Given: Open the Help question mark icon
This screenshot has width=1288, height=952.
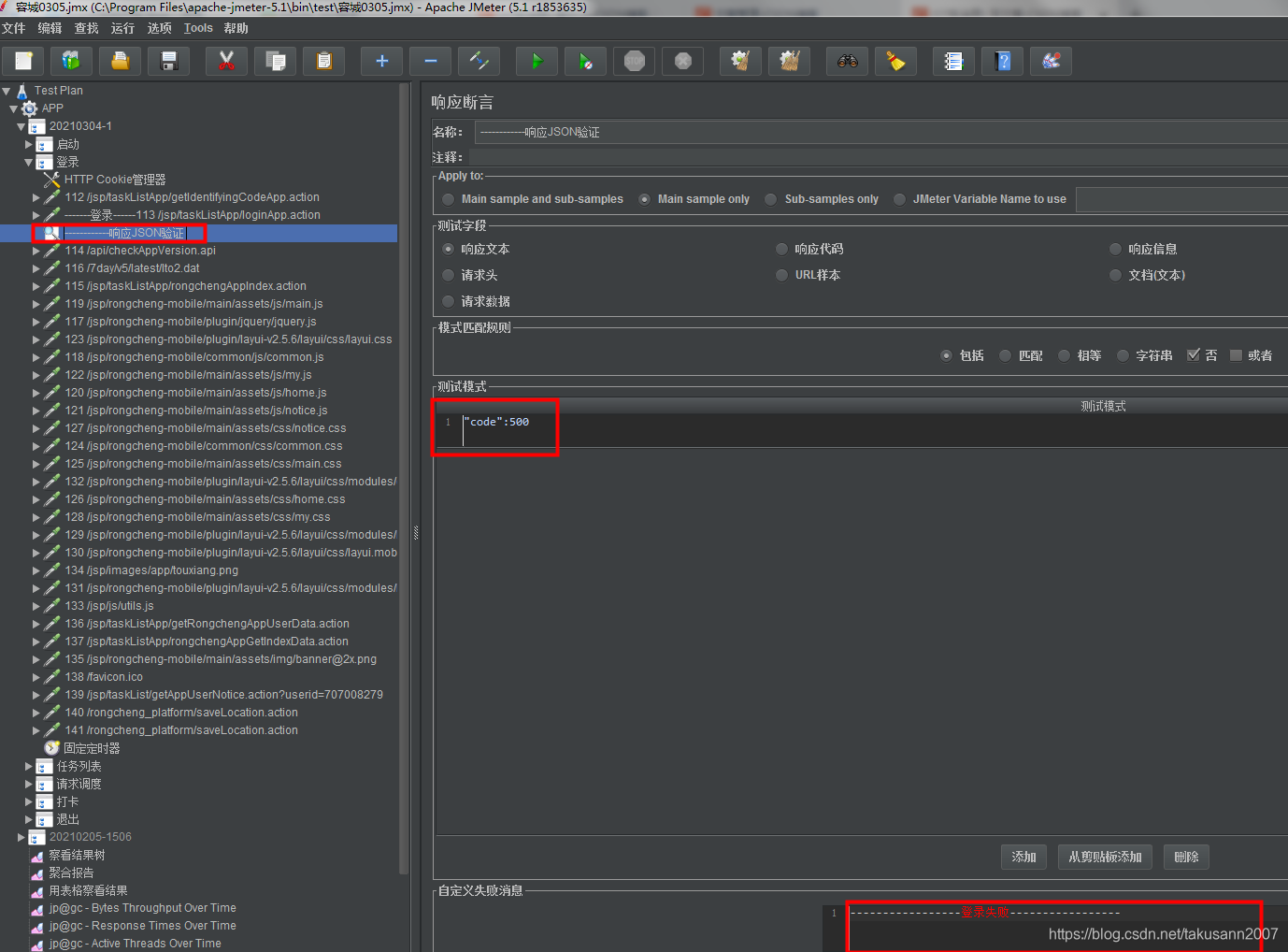Looking at the screenshot, I should [1002, 61].
